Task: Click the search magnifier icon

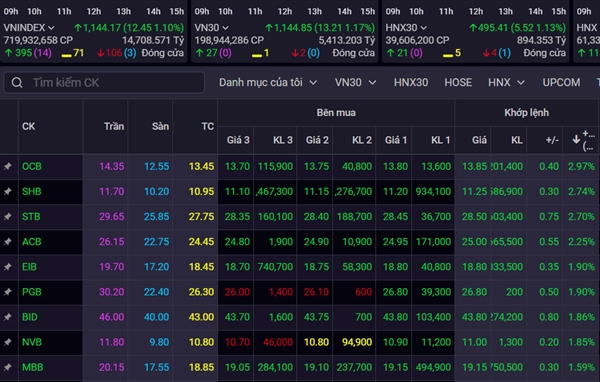Action: [17, 82]
